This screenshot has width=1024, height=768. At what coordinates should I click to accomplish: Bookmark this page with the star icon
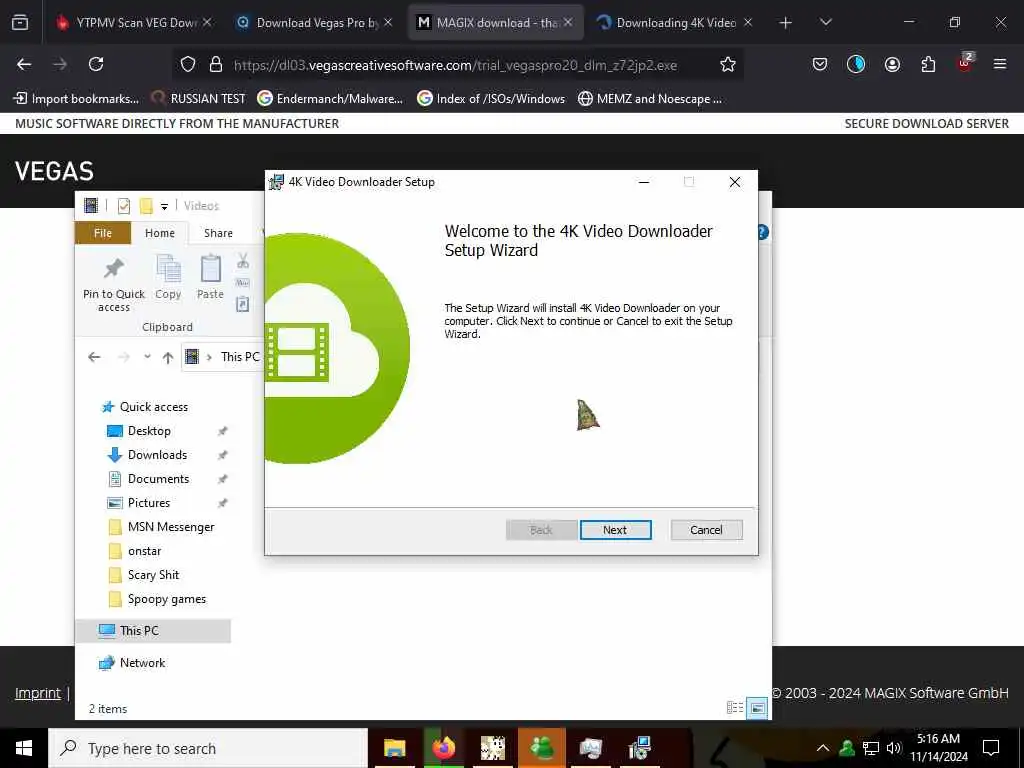(728, 64)
